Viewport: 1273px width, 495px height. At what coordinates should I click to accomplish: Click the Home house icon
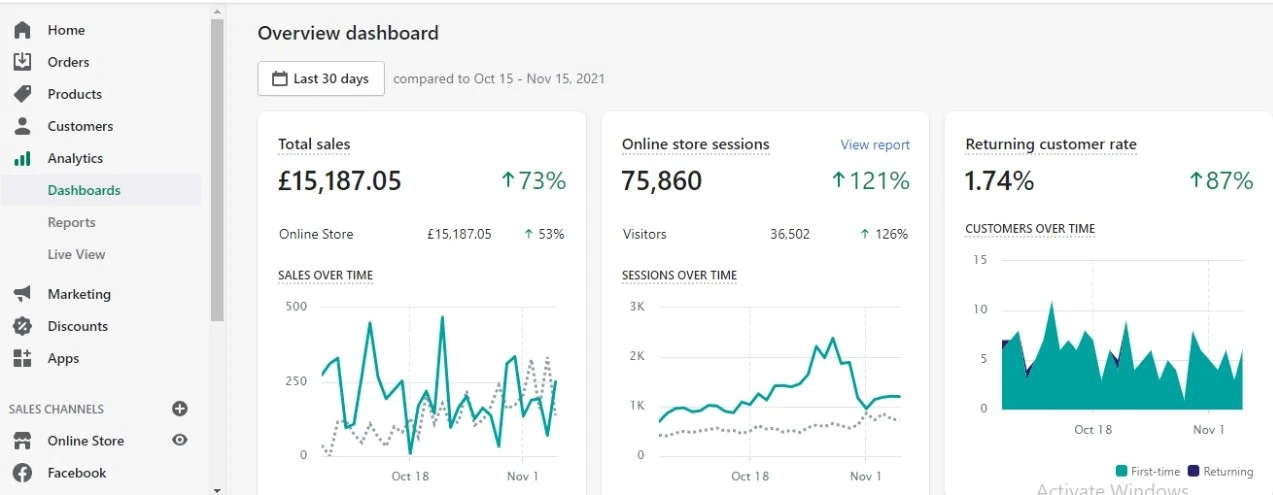pos(22,30)
